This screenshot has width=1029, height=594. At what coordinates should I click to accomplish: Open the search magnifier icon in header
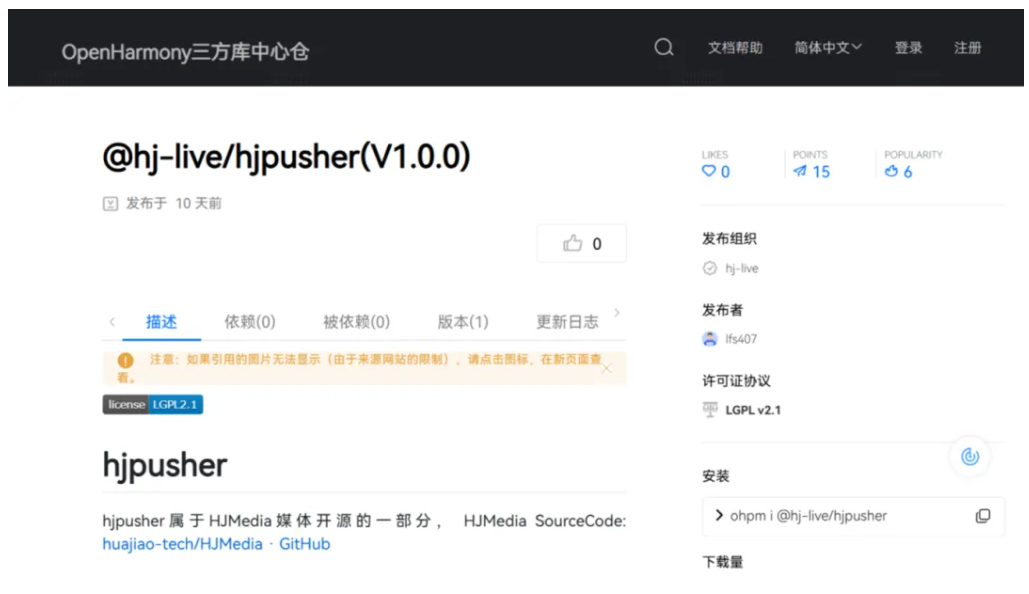point(663,47)
